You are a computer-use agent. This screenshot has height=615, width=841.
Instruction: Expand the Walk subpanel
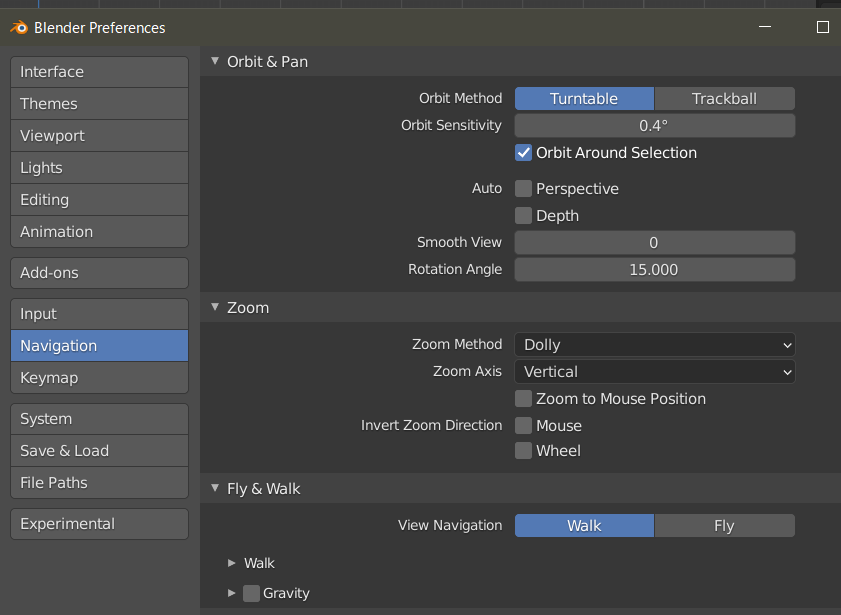[232, 563]
